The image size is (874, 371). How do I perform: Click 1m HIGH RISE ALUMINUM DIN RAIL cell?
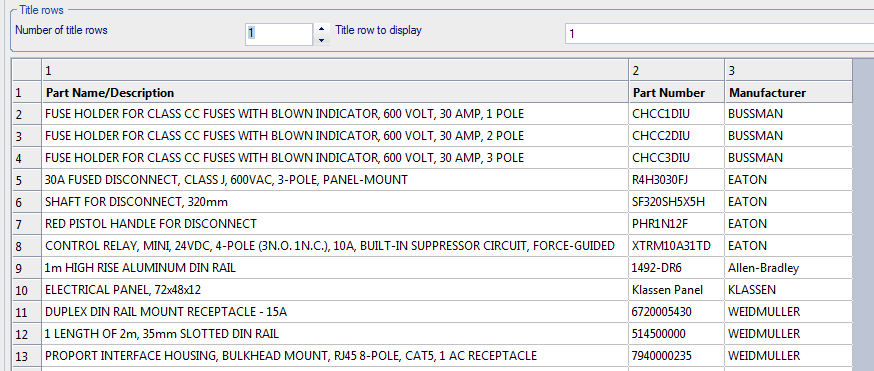(x=334, y=268)
